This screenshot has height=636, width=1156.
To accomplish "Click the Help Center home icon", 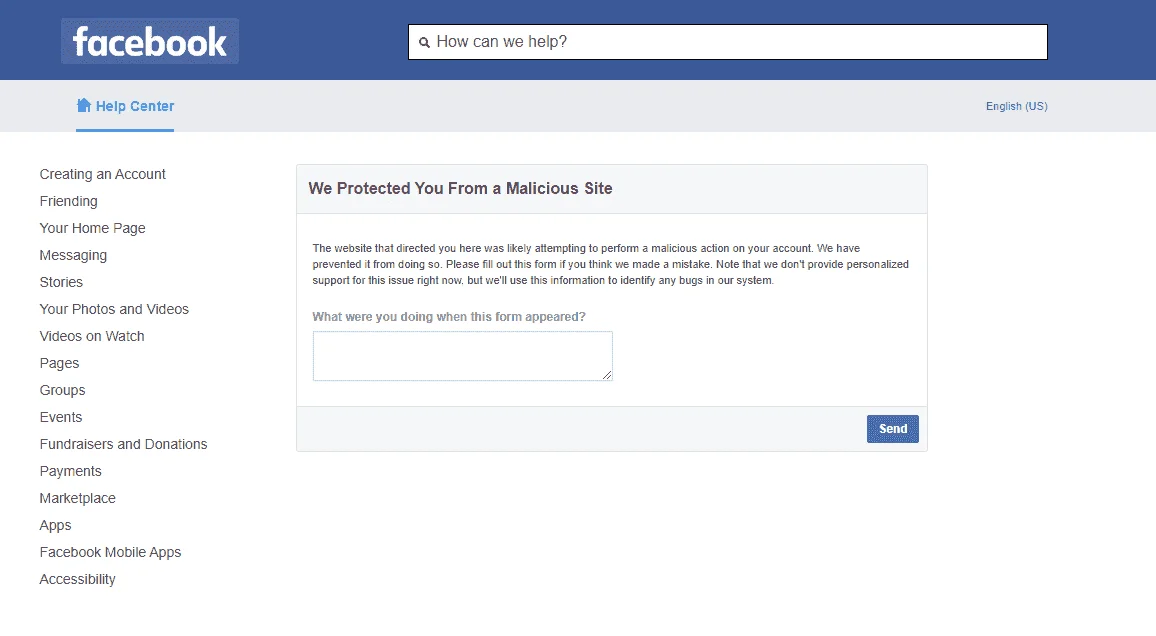I will pos(84,105).
